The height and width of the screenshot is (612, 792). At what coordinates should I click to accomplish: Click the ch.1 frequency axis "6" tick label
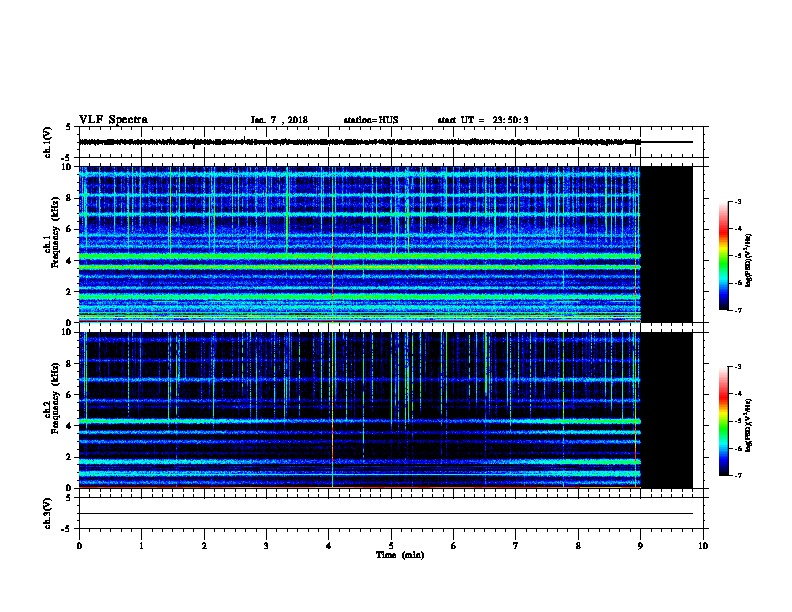[x=70, y=229]
